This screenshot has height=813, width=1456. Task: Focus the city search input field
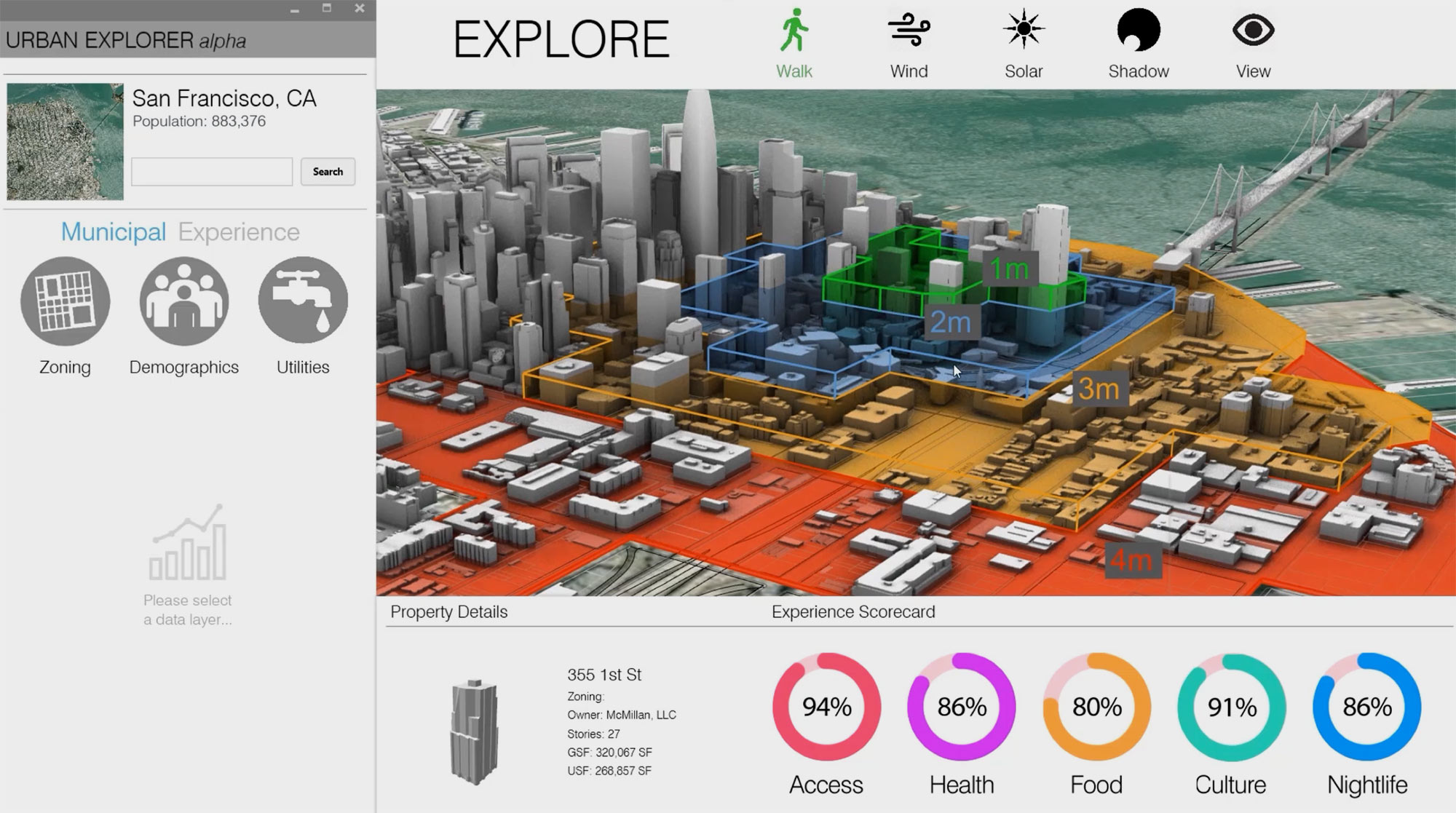point(212,172)
